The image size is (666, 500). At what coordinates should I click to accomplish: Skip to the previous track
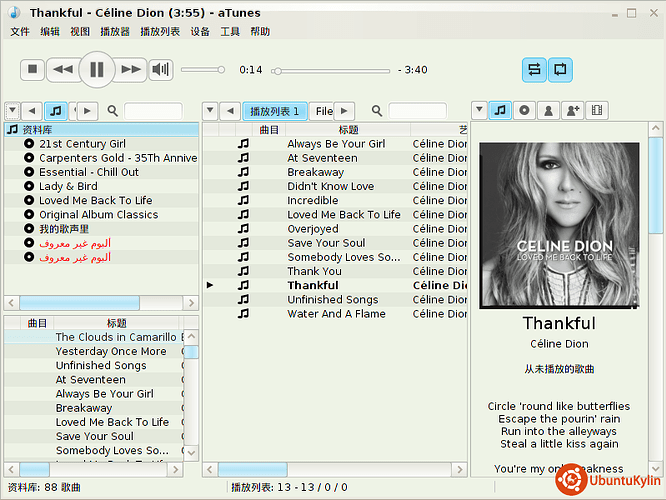[x=63, y=69]
